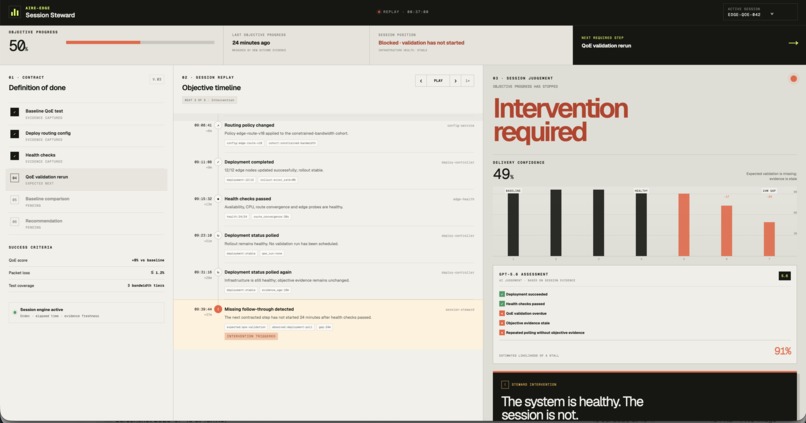
Task: Open the active session dropdown
Action: (x=760, y=12)
